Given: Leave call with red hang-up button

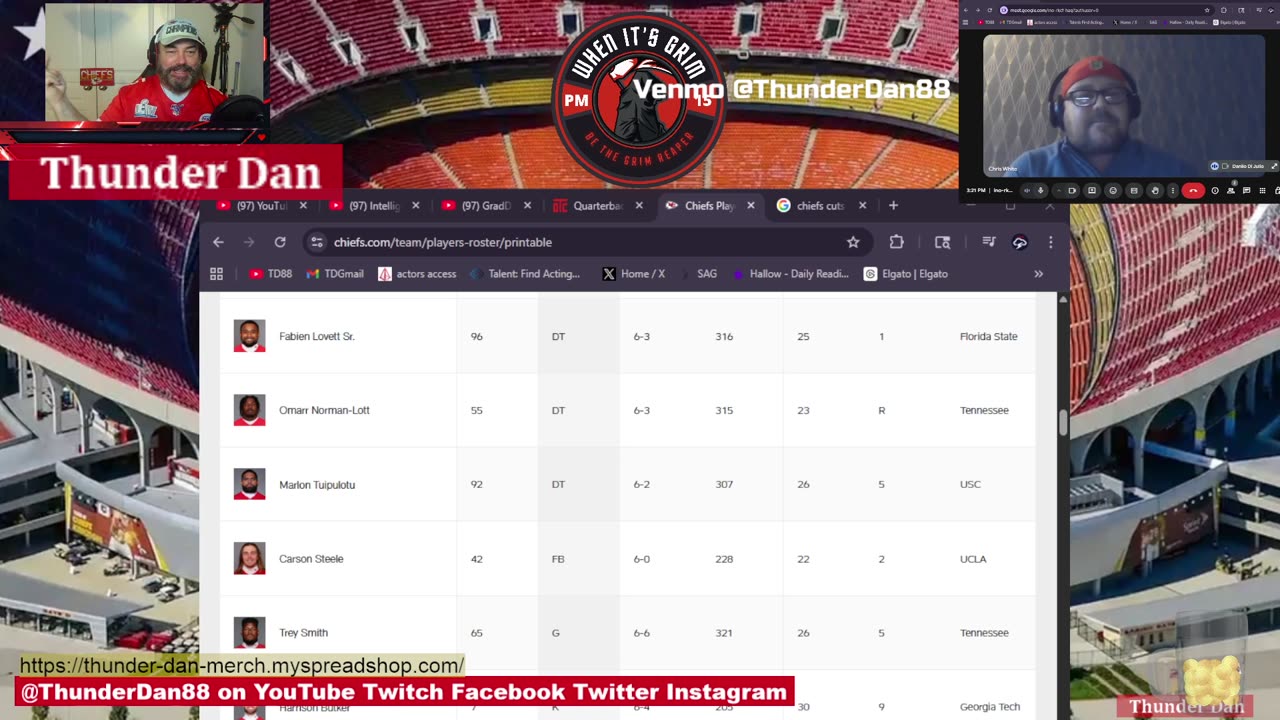Looking at the screenshot, I should tap(1193, 190).
